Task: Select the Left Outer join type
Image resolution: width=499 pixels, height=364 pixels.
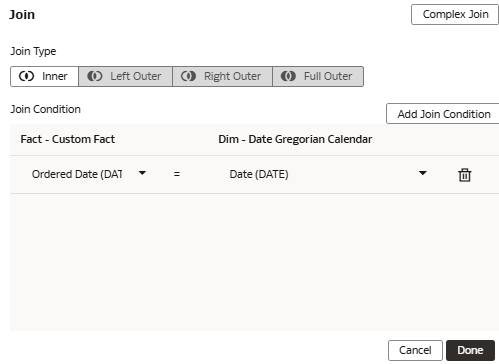Action: point(125,76)
